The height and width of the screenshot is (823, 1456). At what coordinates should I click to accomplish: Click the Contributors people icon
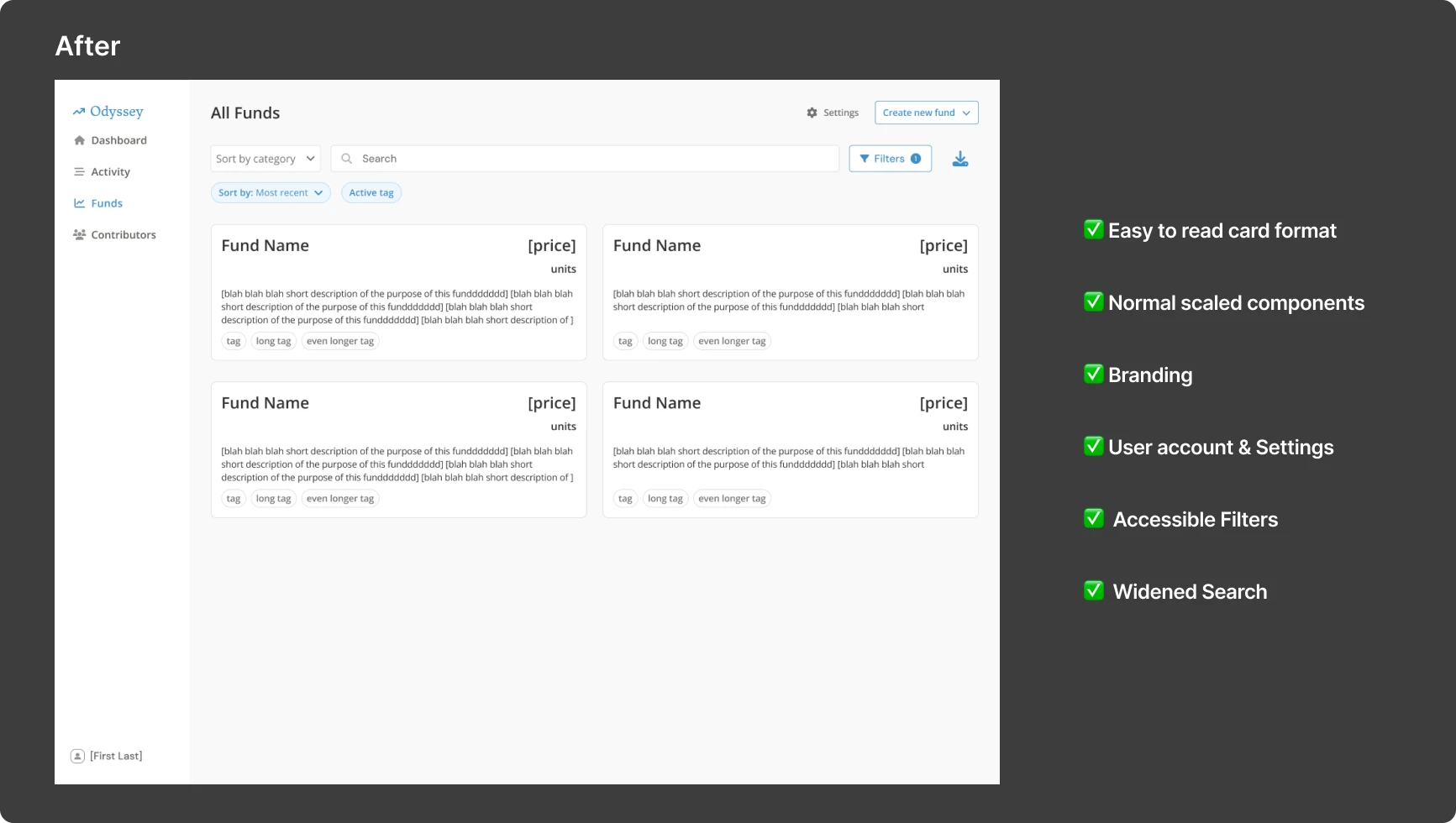click(79, 235)
